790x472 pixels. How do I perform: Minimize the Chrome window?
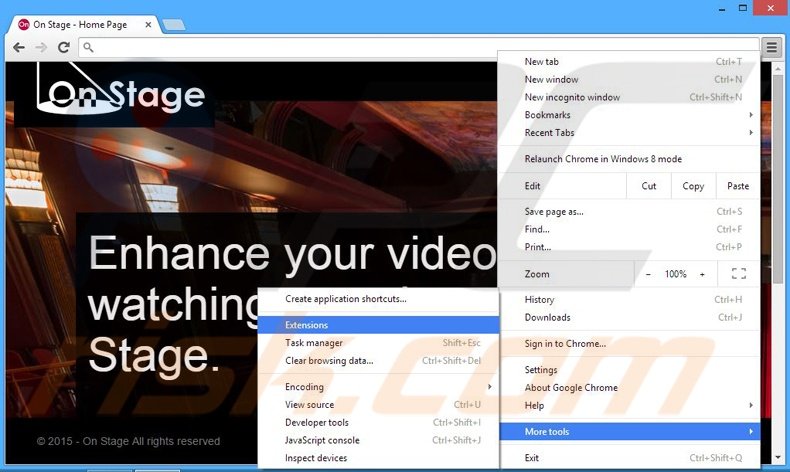point(722,9)
